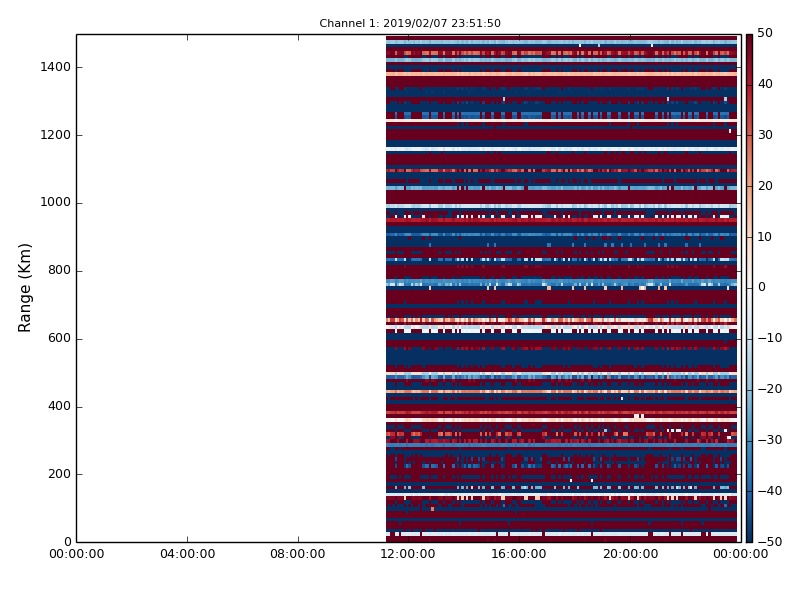Click the white midpoint of the colorbar
The image size is (800, 600).
click(x=749, y=288)
